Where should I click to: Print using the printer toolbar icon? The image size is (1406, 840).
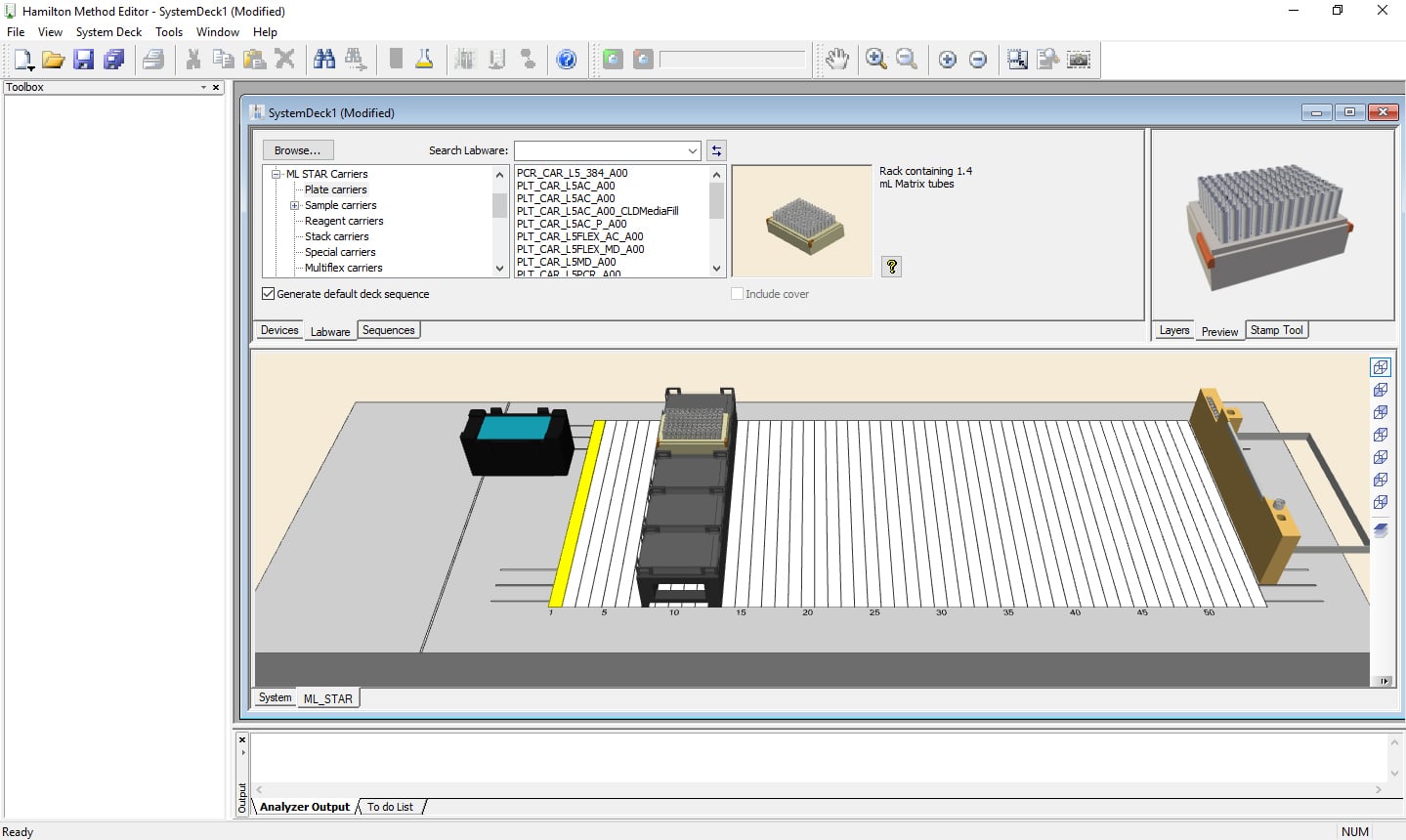[x=153, y=60]
